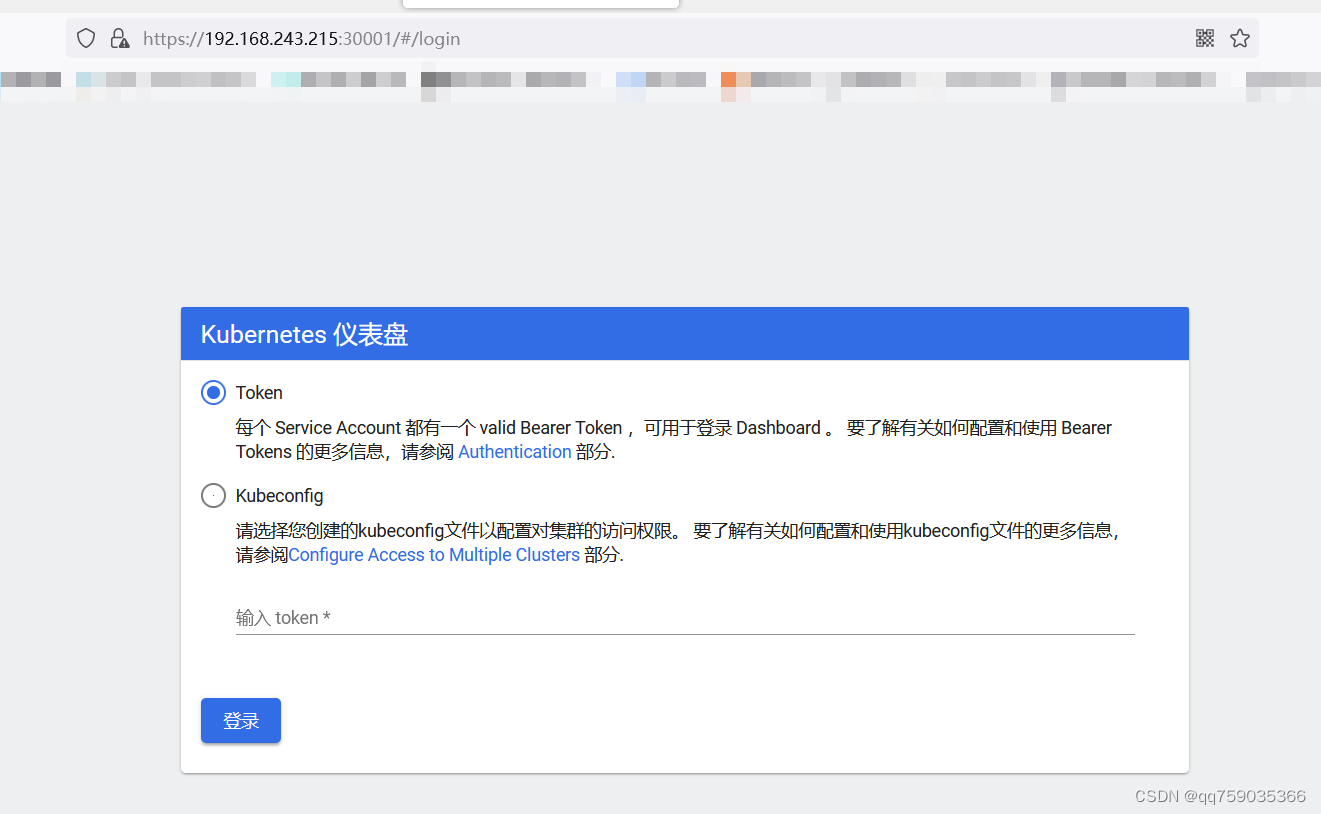This screenshot has width=1321, height=814.
Task: Bookmark this page with the star icon
Action: point(1240,38)
